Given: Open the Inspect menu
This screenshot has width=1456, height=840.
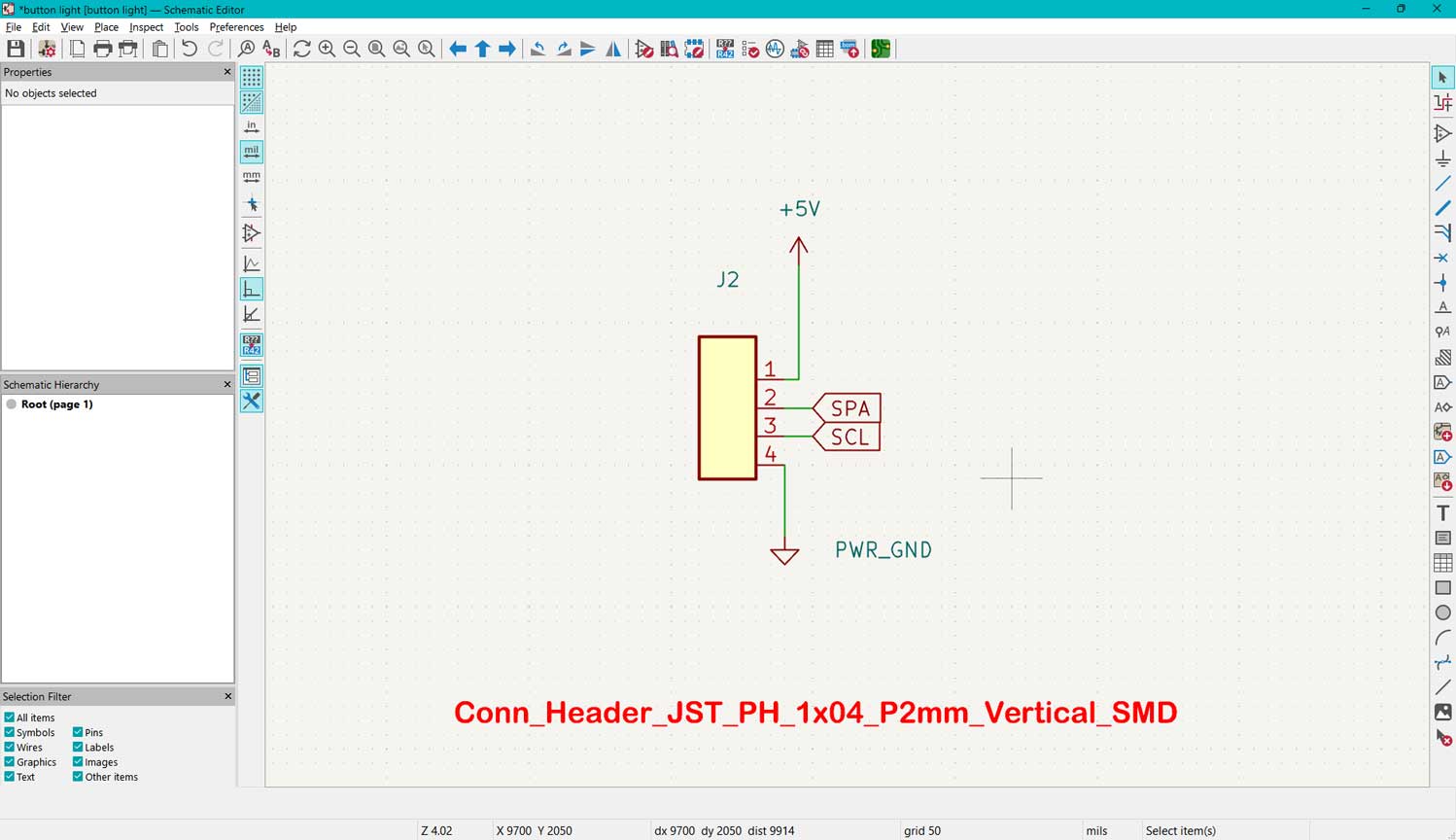Looking at the screenshot, I should click(x=146, y=26).
